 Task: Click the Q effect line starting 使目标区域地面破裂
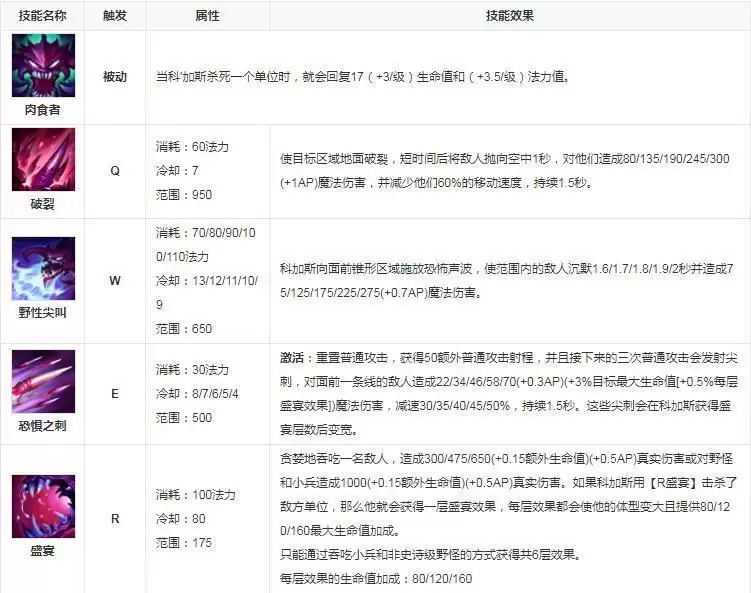(505, 159)
